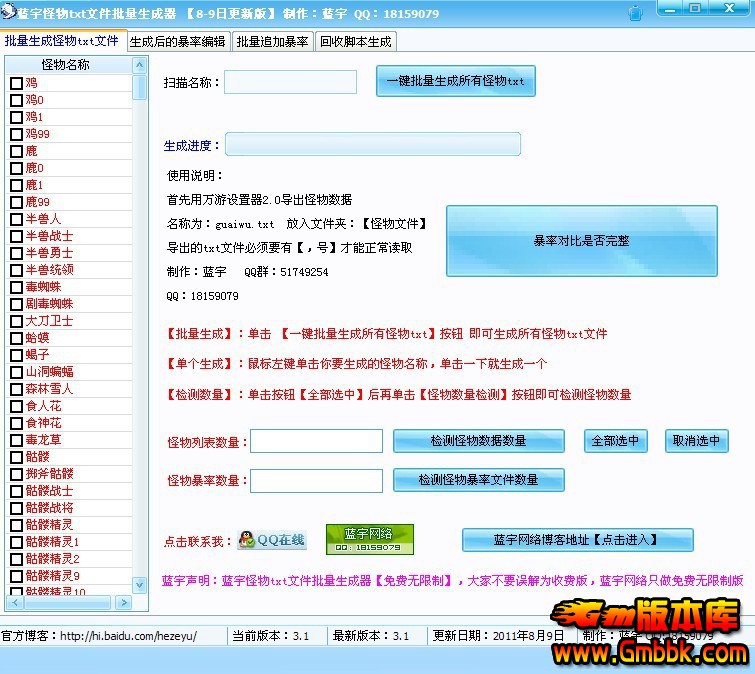This screenshot has height=674, width=755.
Task: Click the 怪物名称 column header
Action: click(x=66, y=65)
